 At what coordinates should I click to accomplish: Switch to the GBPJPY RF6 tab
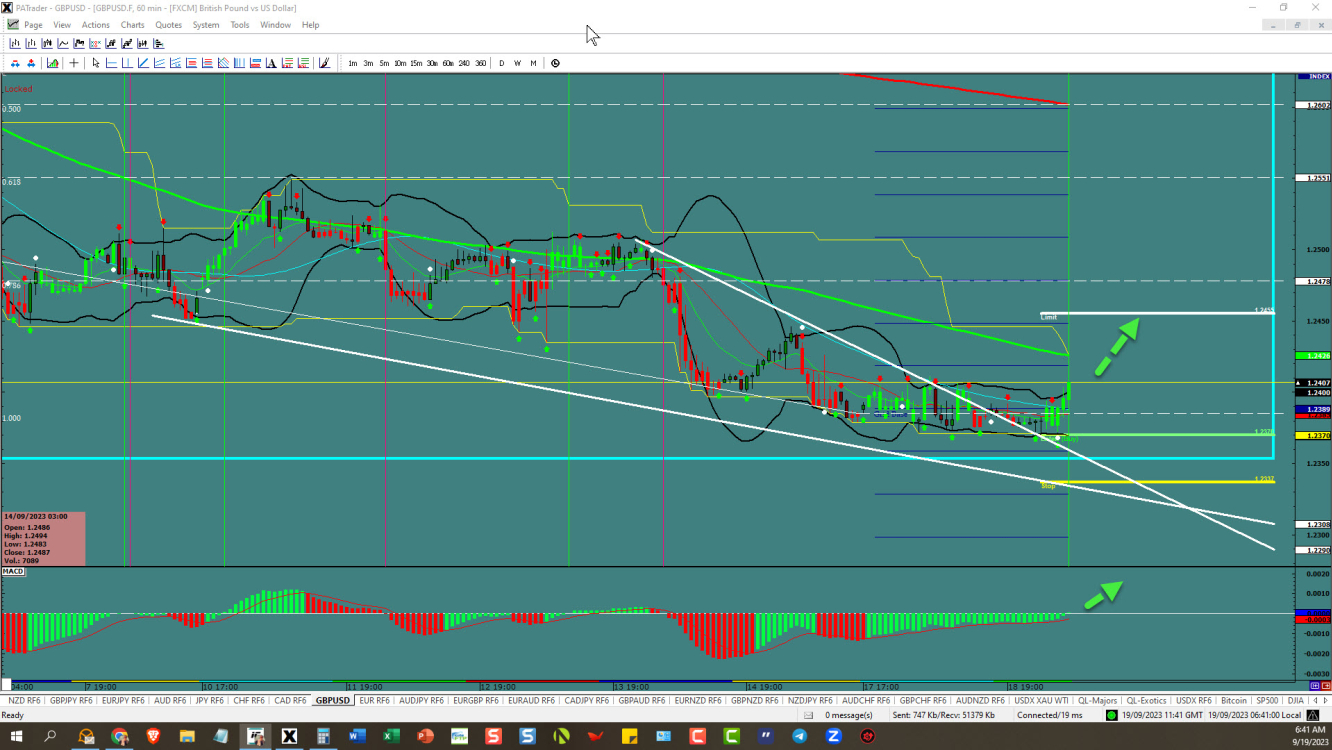point(71,700)
